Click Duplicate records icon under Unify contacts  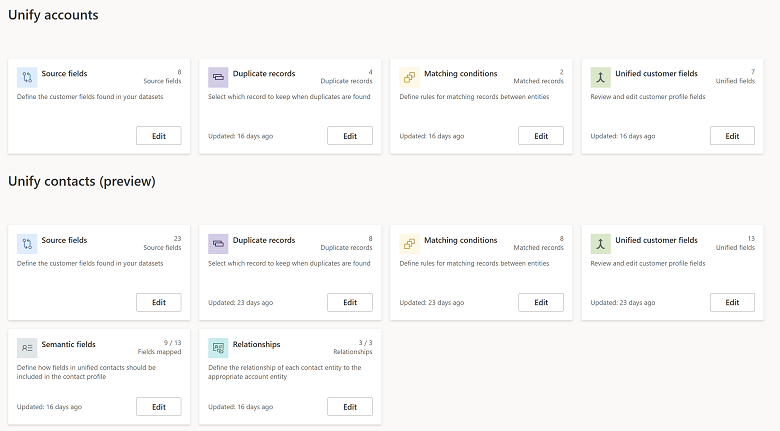pyautogui.click(x=218, y=244)
